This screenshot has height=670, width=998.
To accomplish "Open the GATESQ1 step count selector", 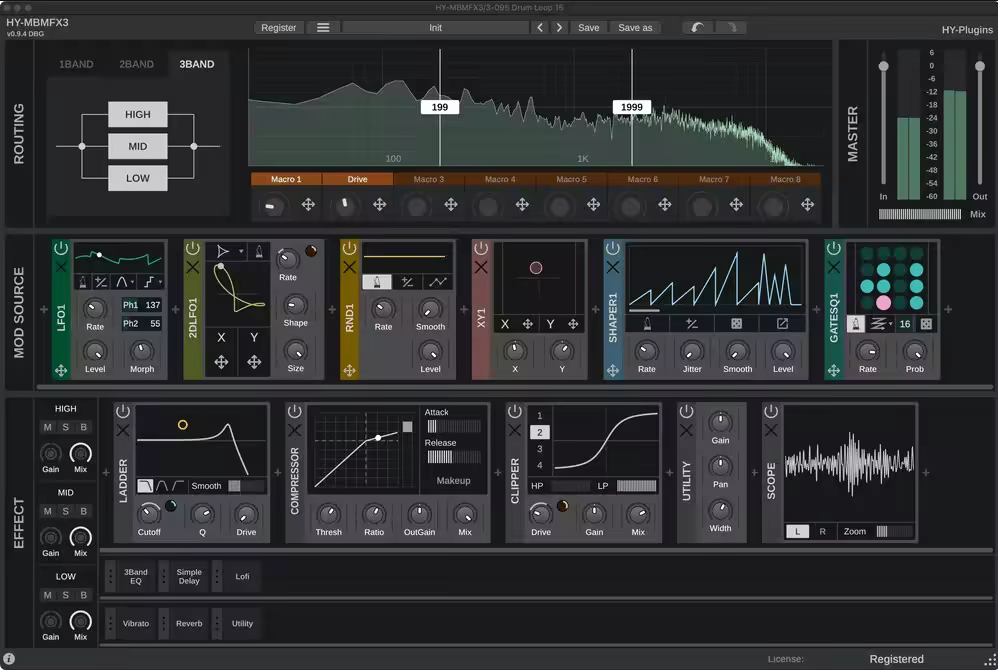I will pyautogui.click(x=904, y=324).
